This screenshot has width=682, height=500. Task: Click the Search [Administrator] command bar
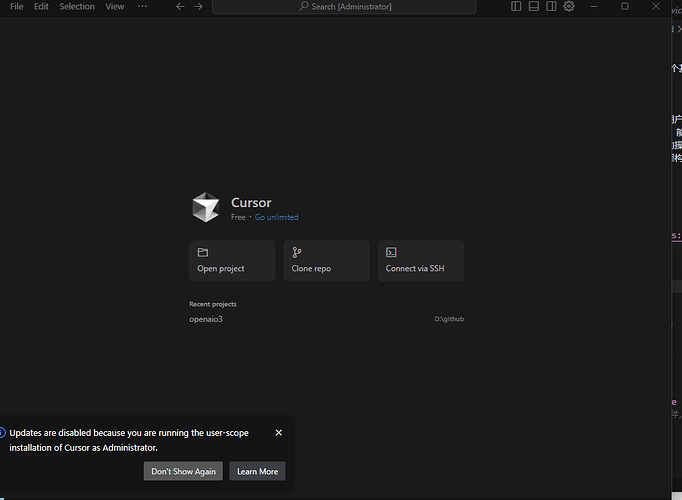[x=344, y=7]
